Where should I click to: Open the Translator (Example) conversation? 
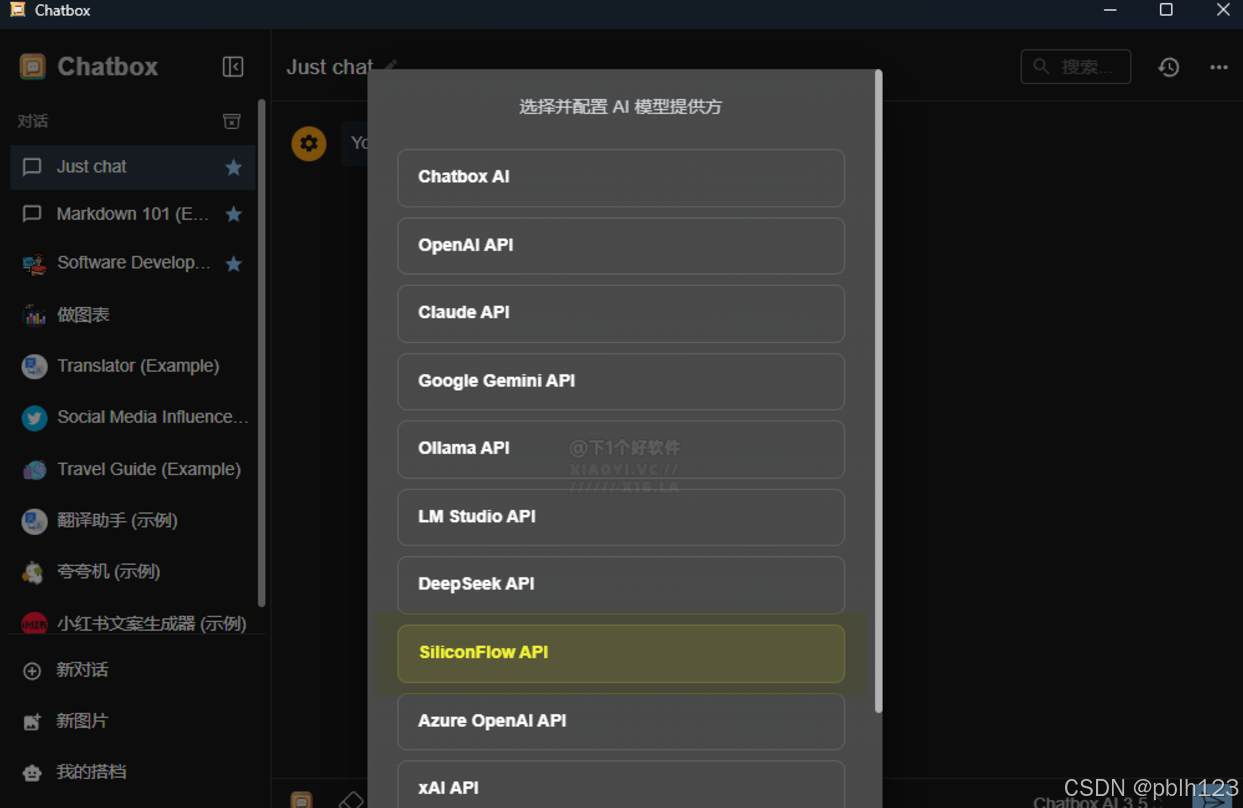[132, 366]
